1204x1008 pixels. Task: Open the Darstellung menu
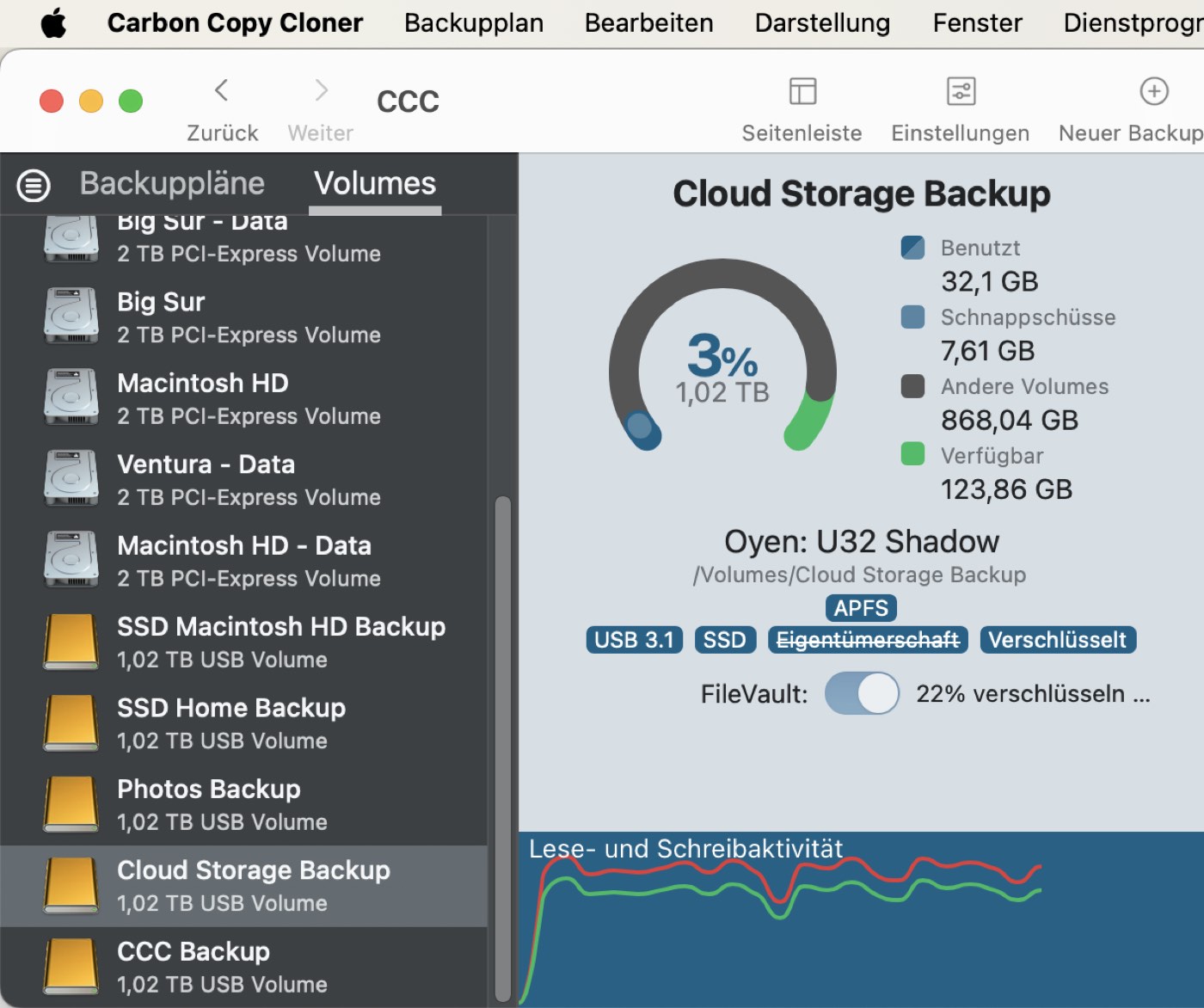pos(822,23)
